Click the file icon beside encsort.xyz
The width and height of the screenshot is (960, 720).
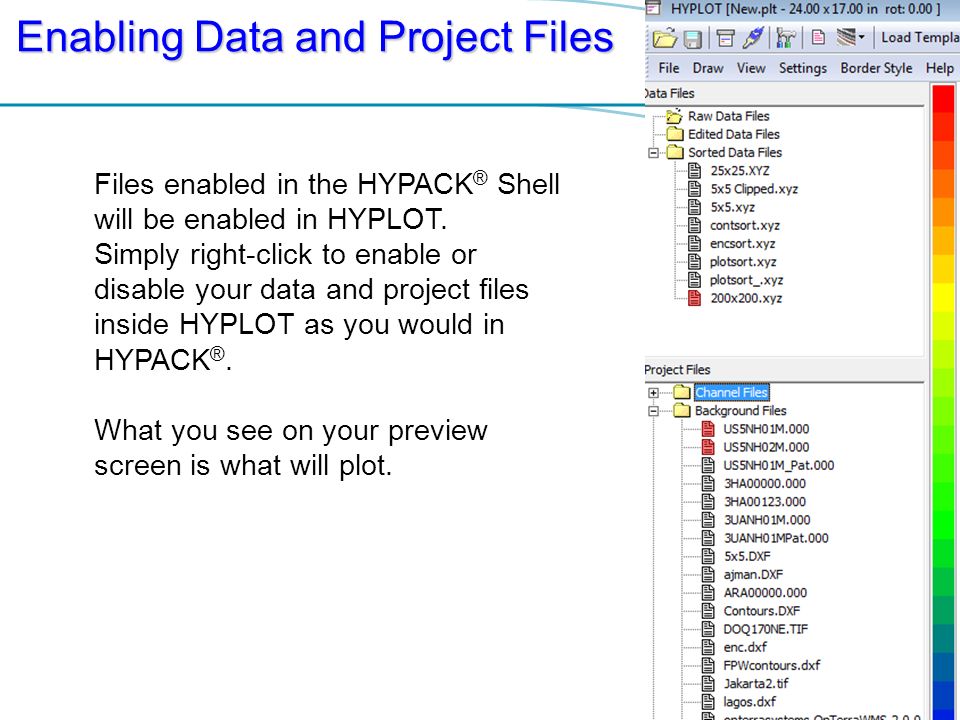pyautogui.click(x=694, y=244)
